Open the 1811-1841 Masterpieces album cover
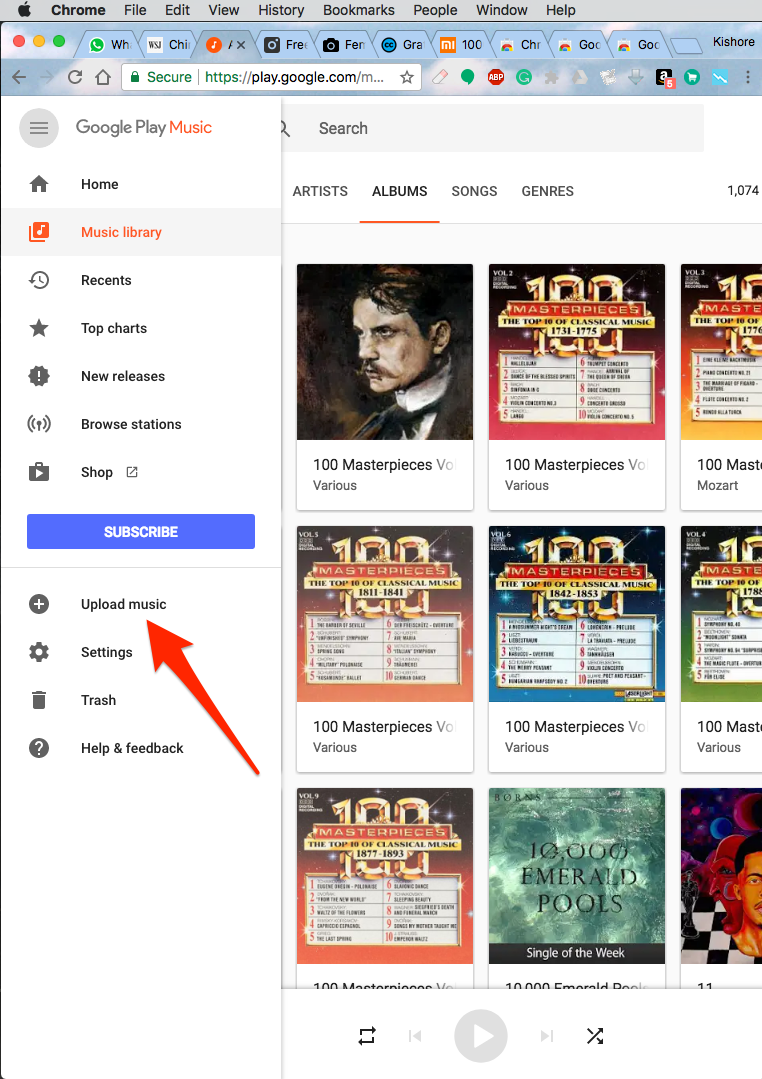The image size is (762, 1079). click(x=385, y=614)
